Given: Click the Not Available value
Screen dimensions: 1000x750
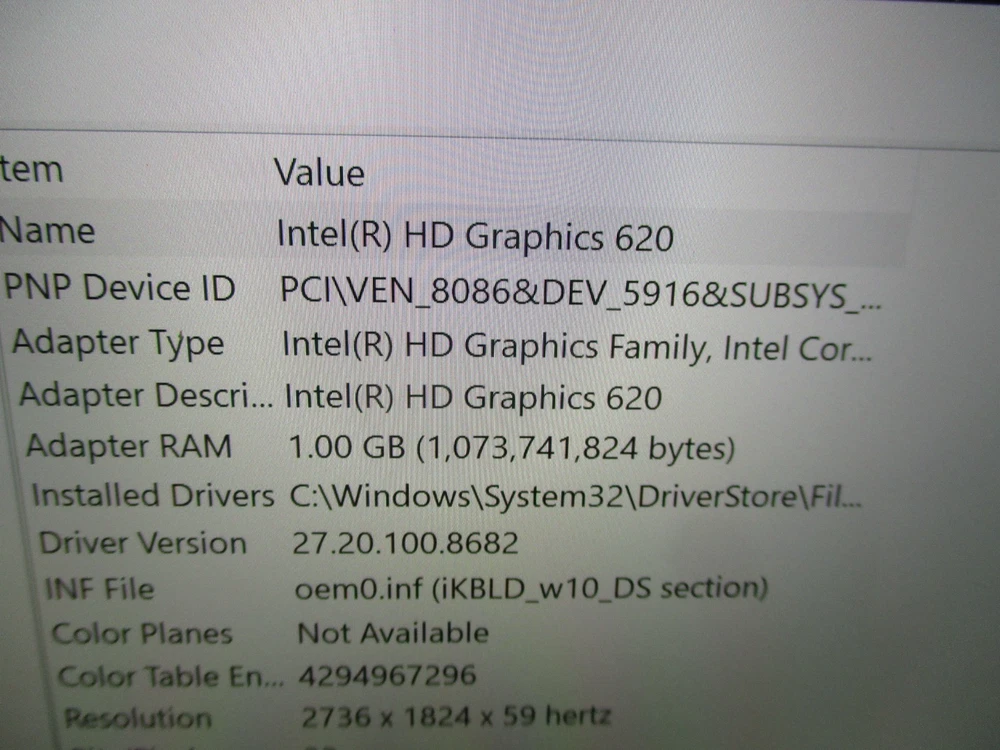Looking at the screenshot, I should click(x=393, y=633).
